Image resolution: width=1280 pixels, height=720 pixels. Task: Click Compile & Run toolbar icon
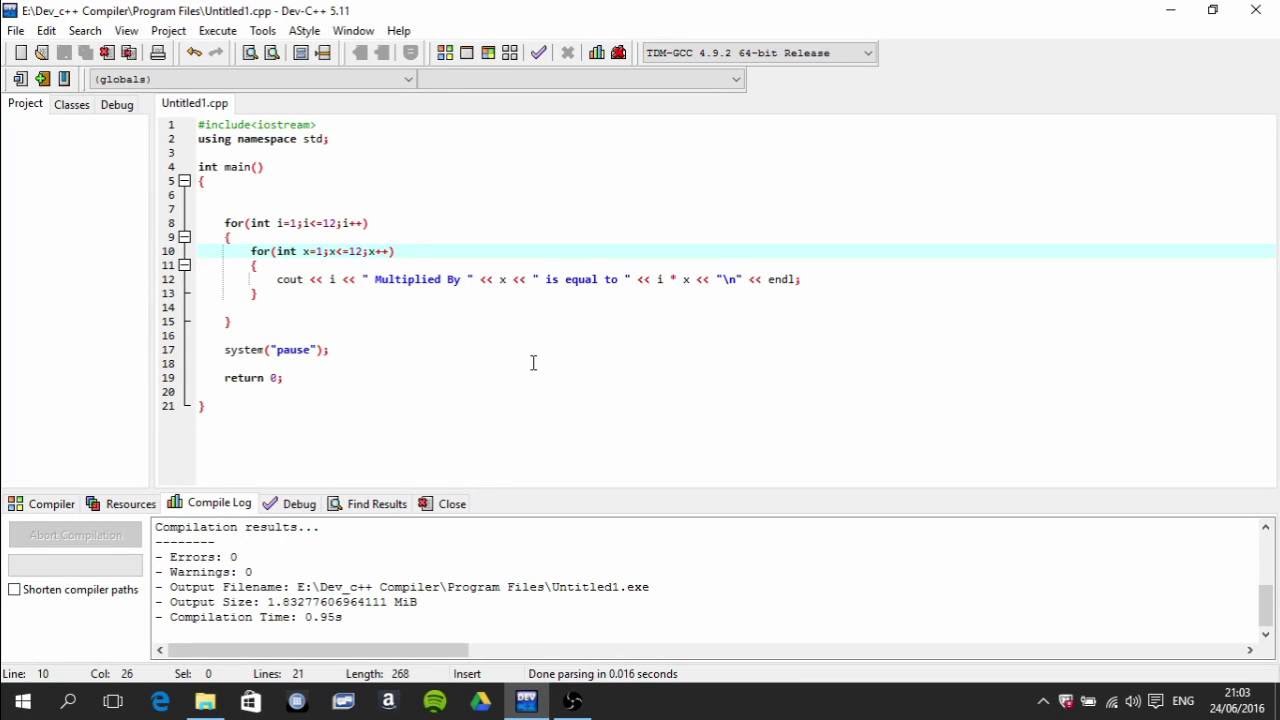(488, 53)
